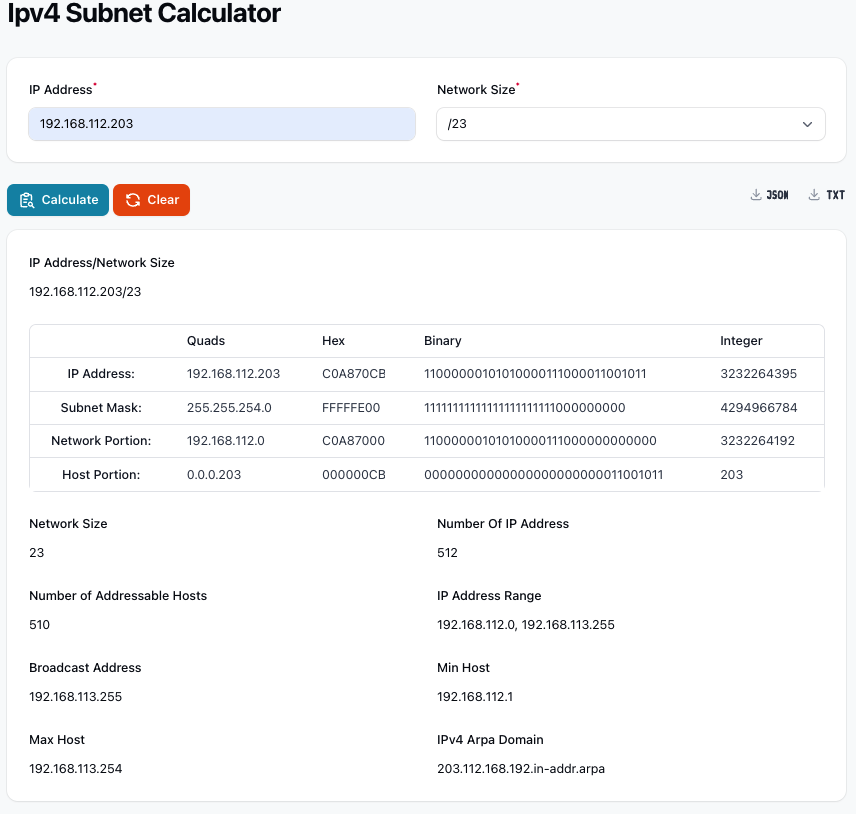The width and height of the screenshot is (856, 814).
Task: Select Max Host value 192.168.113.254
Action: pos(75,769)
